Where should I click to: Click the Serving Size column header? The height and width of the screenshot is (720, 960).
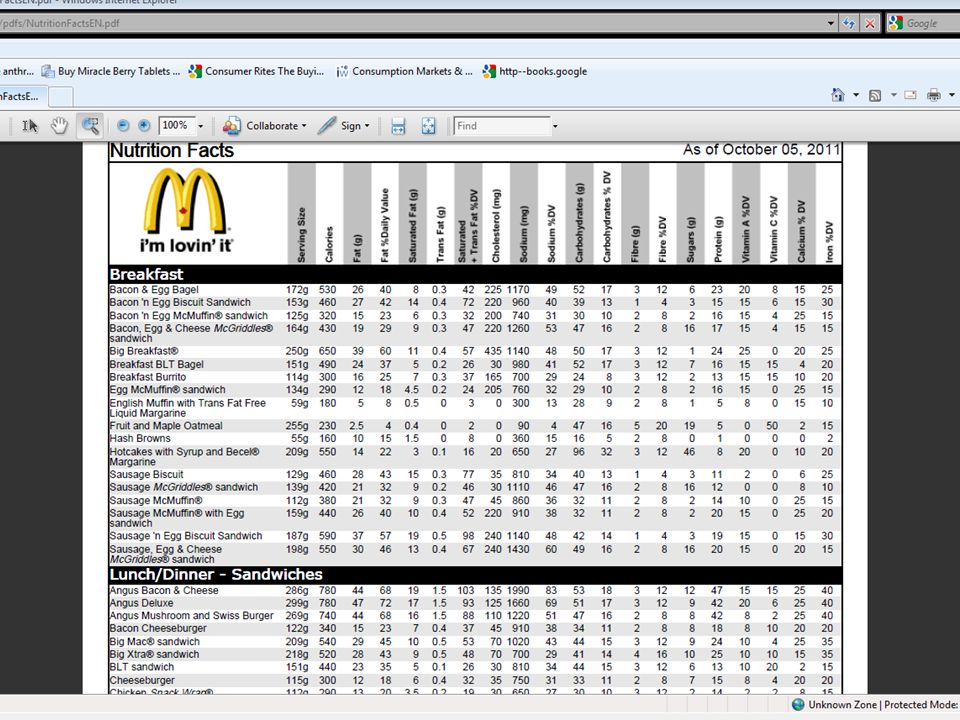coord(301,236)
